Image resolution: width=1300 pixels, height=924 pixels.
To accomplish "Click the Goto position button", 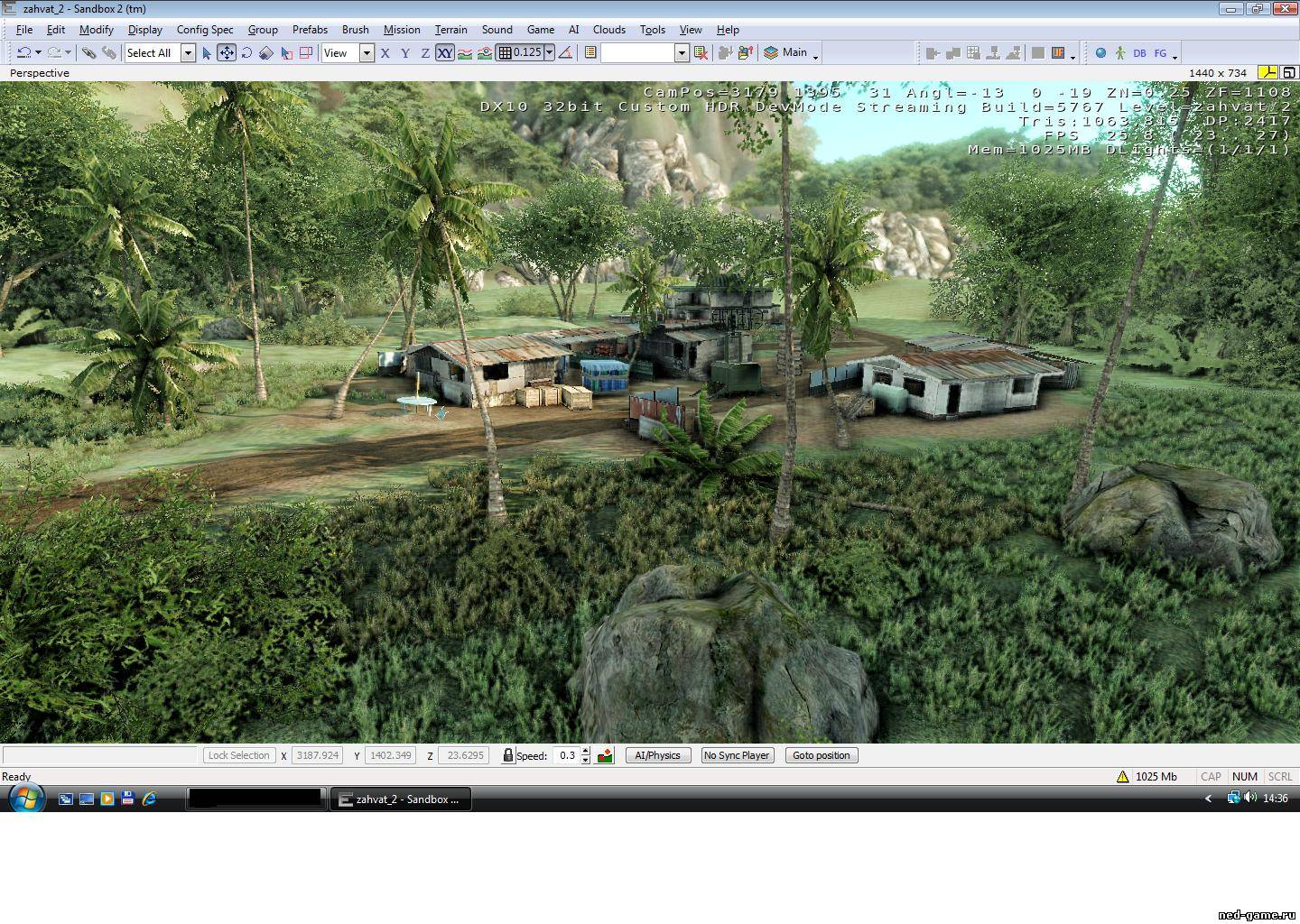I will point(822,755).
